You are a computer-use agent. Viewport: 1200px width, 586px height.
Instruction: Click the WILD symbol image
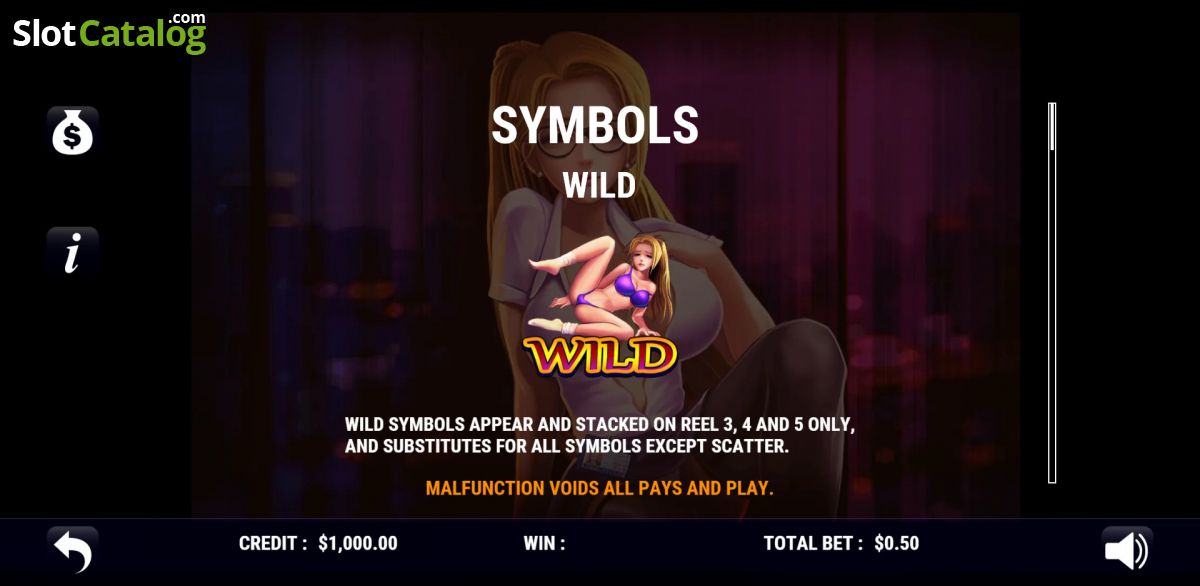[x=599, y=288]
